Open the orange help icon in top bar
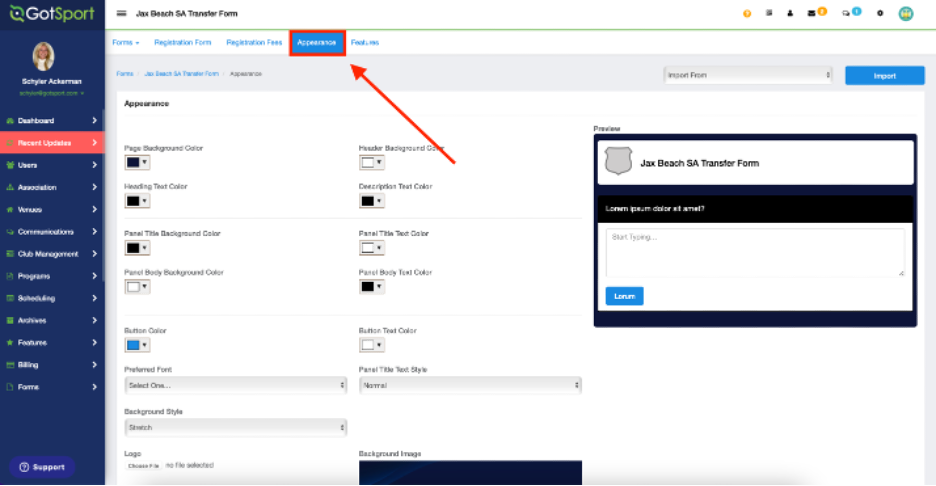The height and width of the screenshot is (486, 936). [x=747, y=13]
